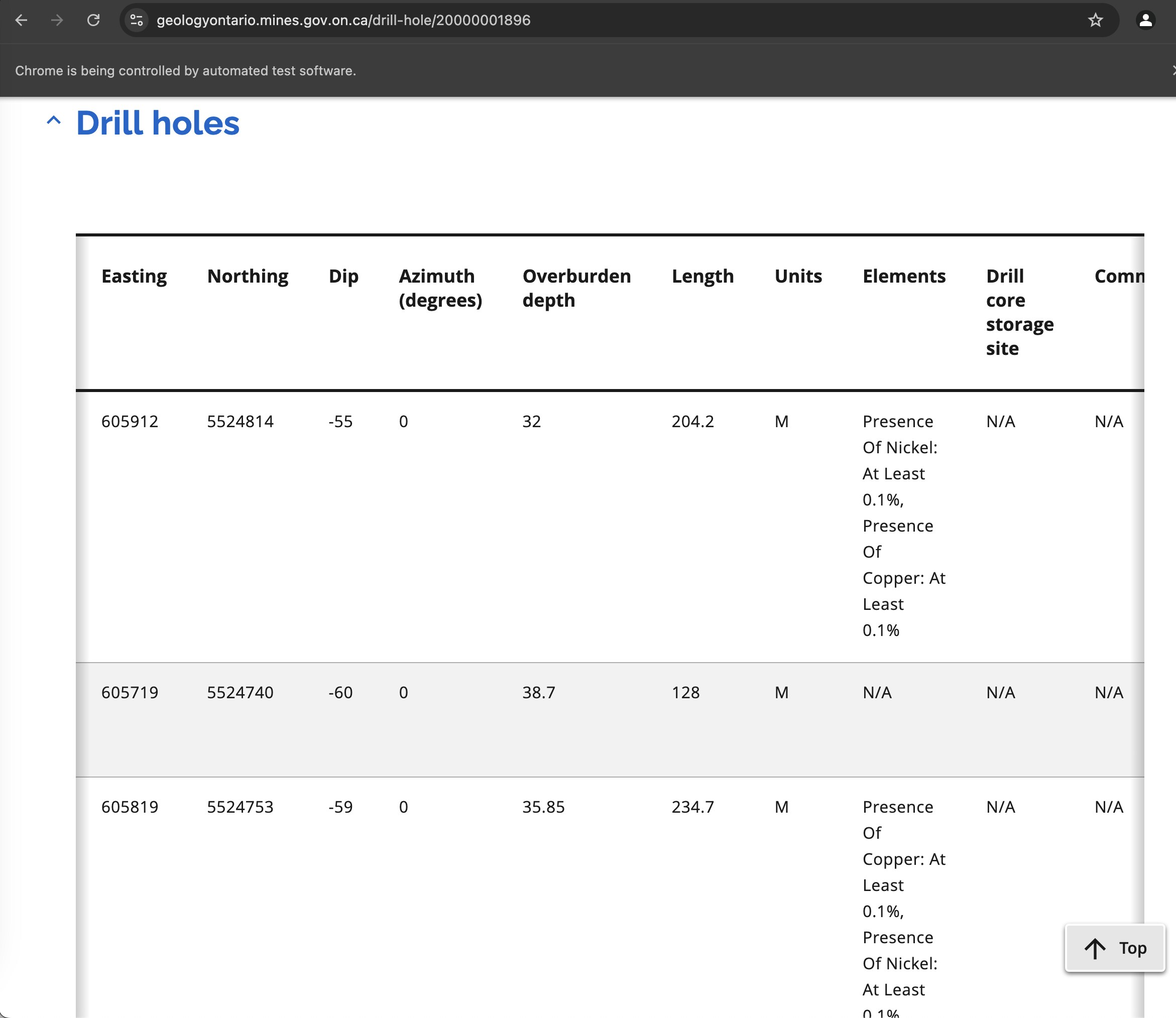Open site information icon in address bar
1176x1018 pixels.
click(x=137, y=21)
